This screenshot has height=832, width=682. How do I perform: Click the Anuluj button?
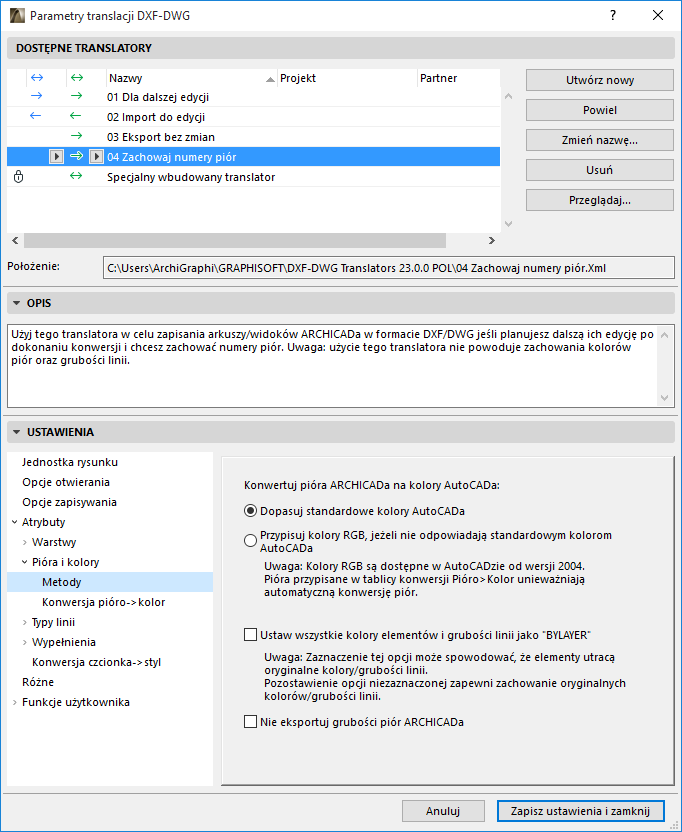point(443,811)
